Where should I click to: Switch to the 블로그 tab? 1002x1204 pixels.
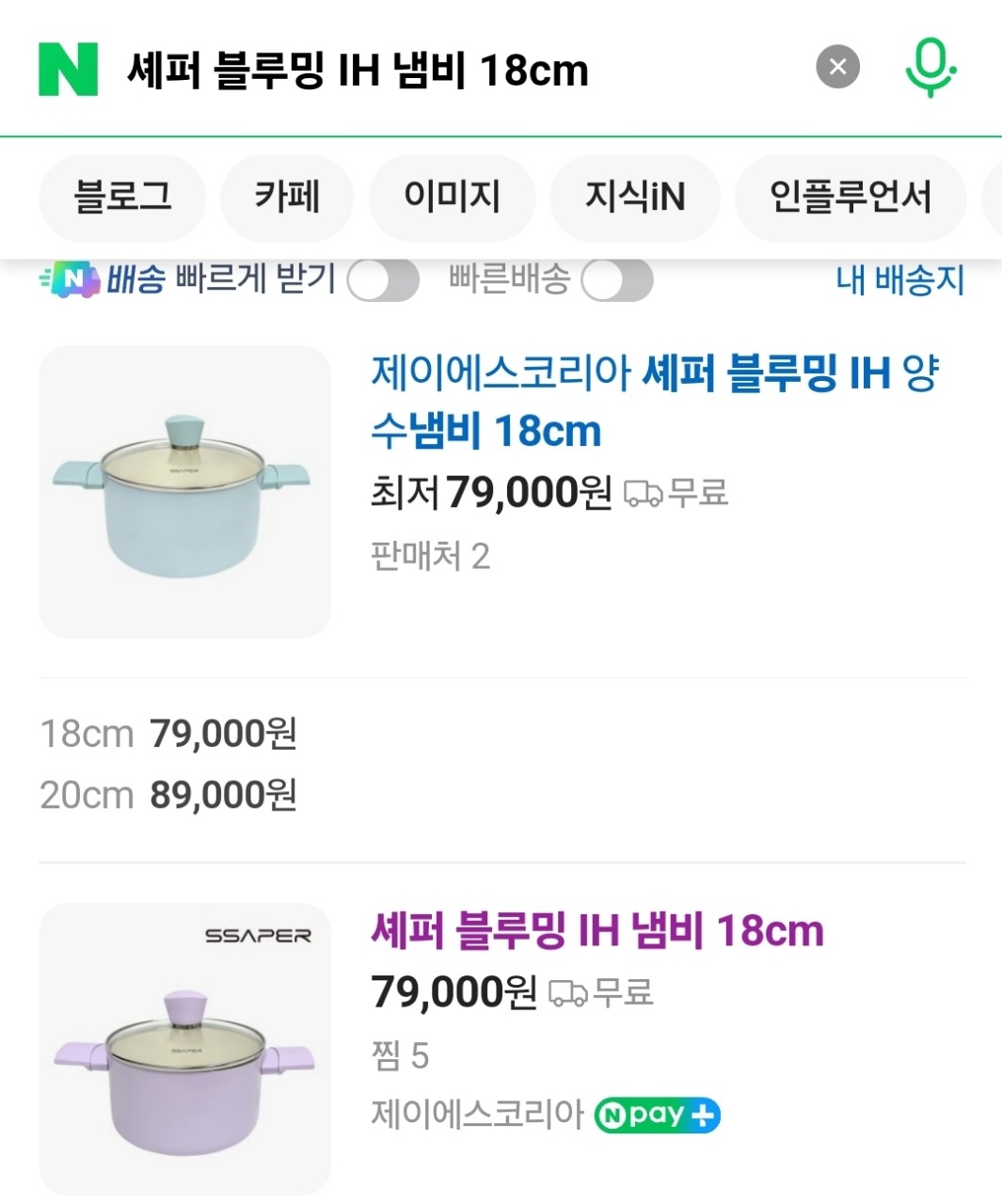point(122,198)
